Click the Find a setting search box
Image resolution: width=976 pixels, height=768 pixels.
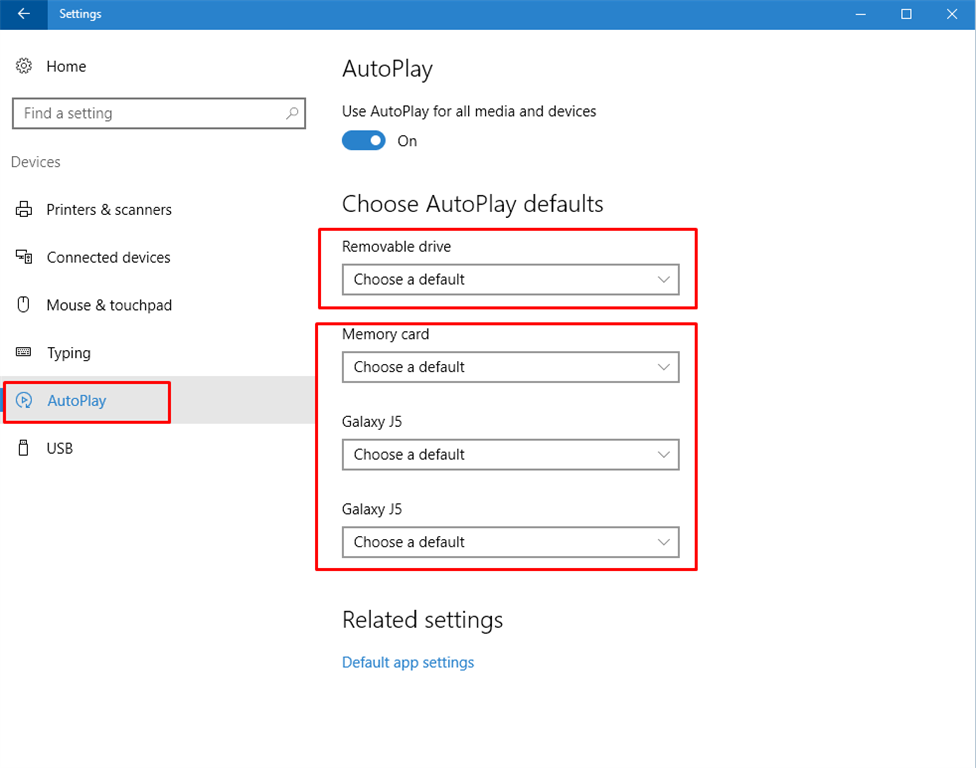click(x=150, y=113)
